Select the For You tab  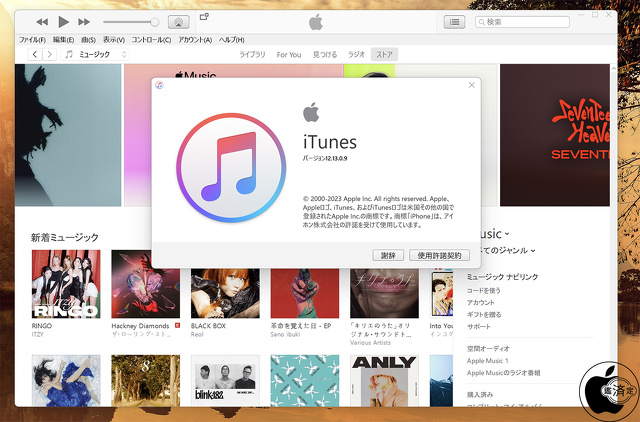289,54
